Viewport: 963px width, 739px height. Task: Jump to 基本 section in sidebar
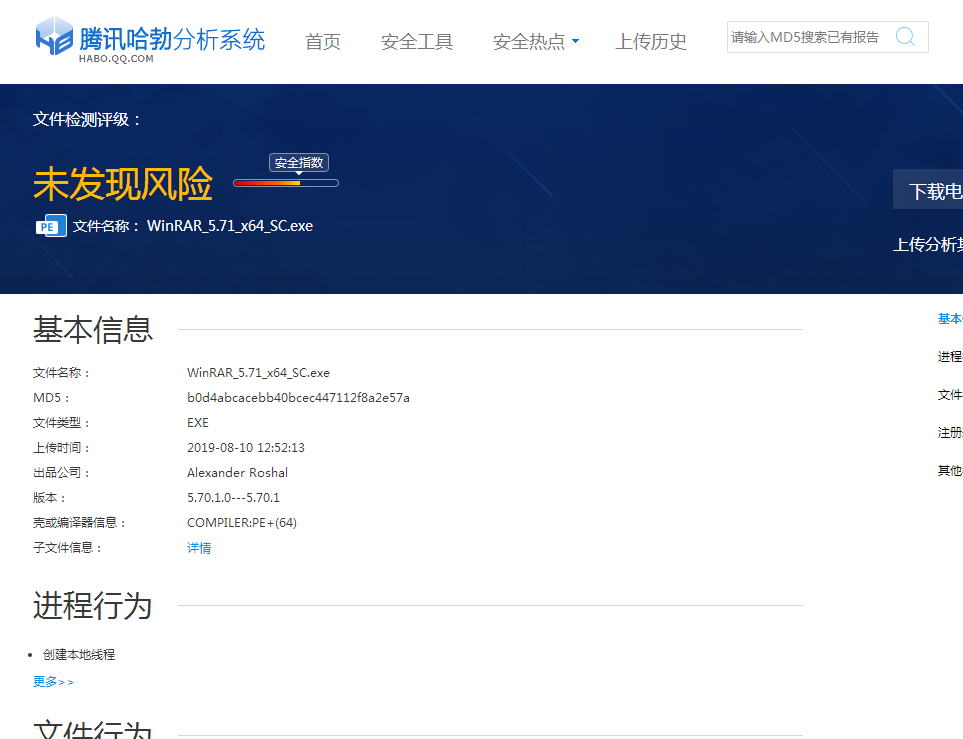click(949, 319)
